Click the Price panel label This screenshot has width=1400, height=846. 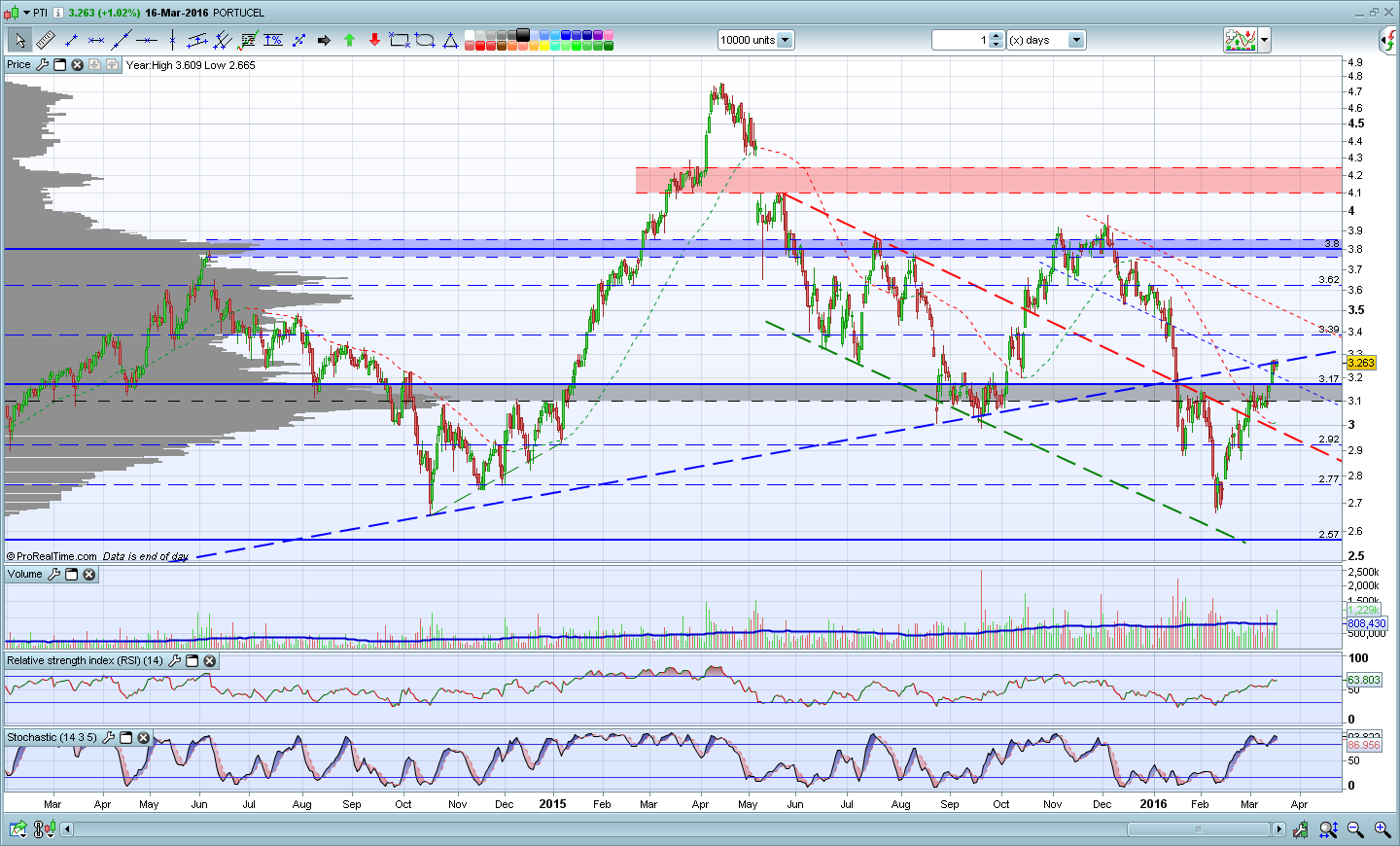(x=18, y=65)
